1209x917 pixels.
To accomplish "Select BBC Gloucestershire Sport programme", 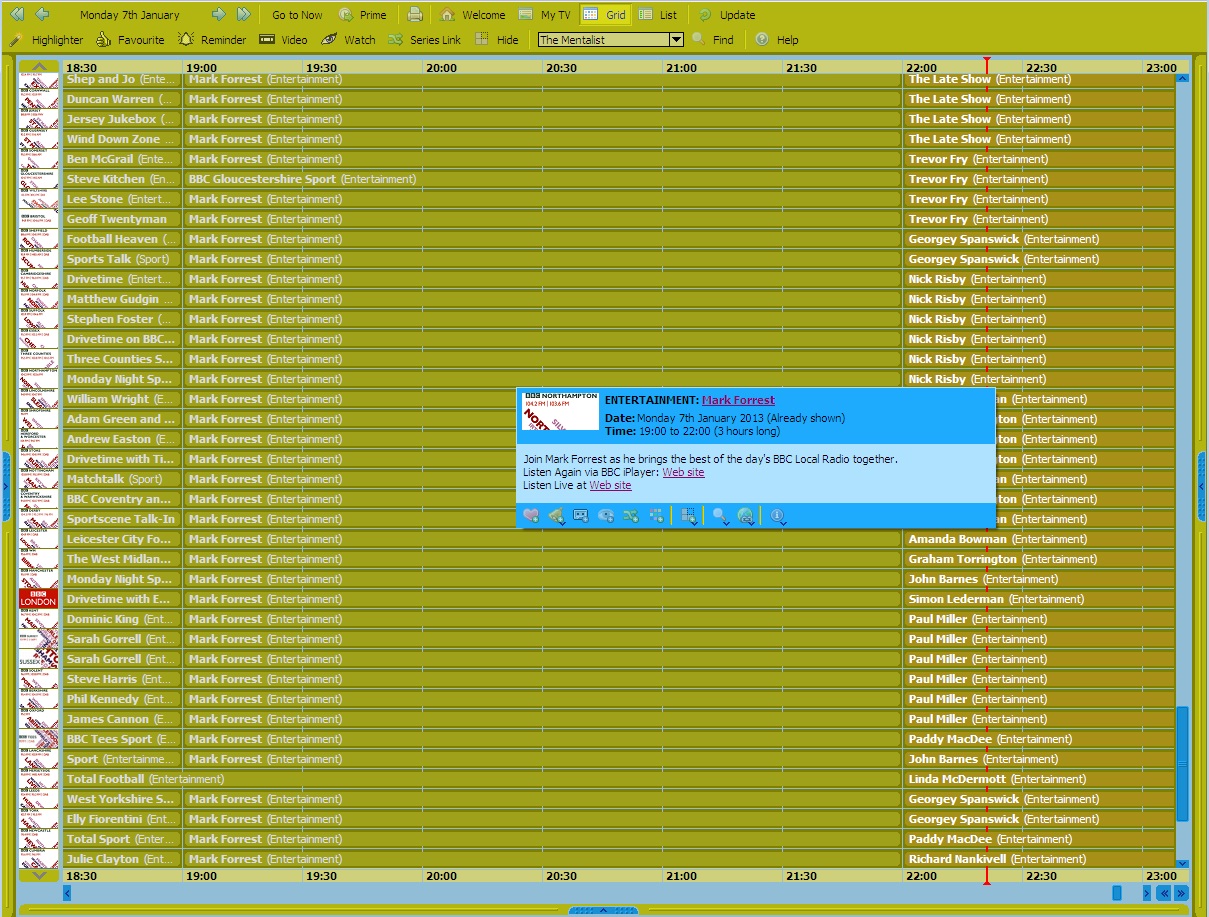I will point(542,179).
